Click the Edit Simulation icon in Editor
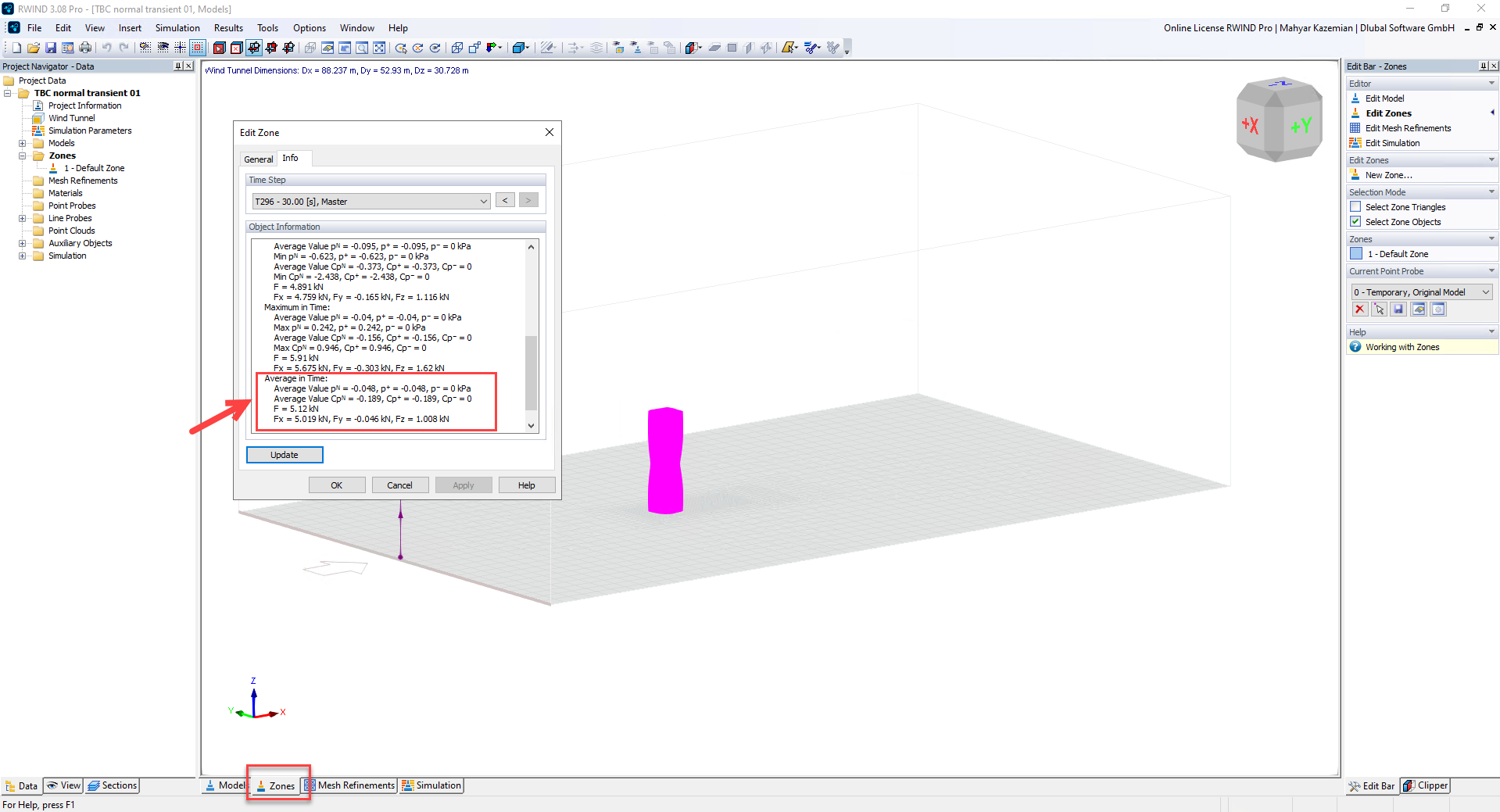The height and width of the screenshot is (812, 1500). 1355,143
